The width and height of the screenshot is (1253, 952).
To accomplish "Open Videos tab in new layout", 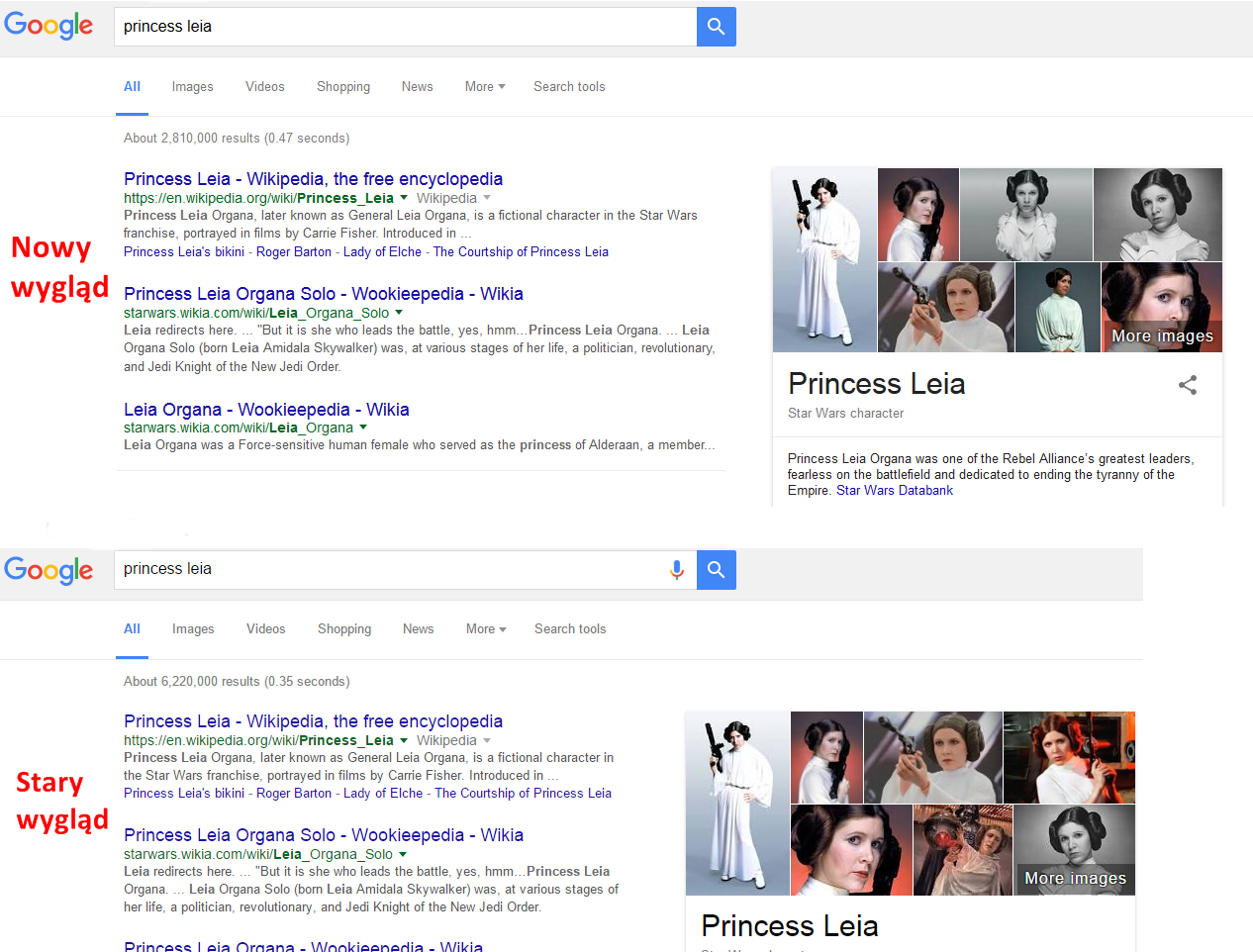I will click(265, 87).
